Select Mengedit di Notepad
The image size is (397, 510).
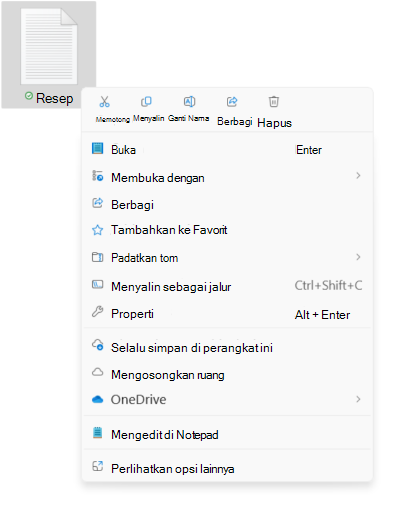227,434
